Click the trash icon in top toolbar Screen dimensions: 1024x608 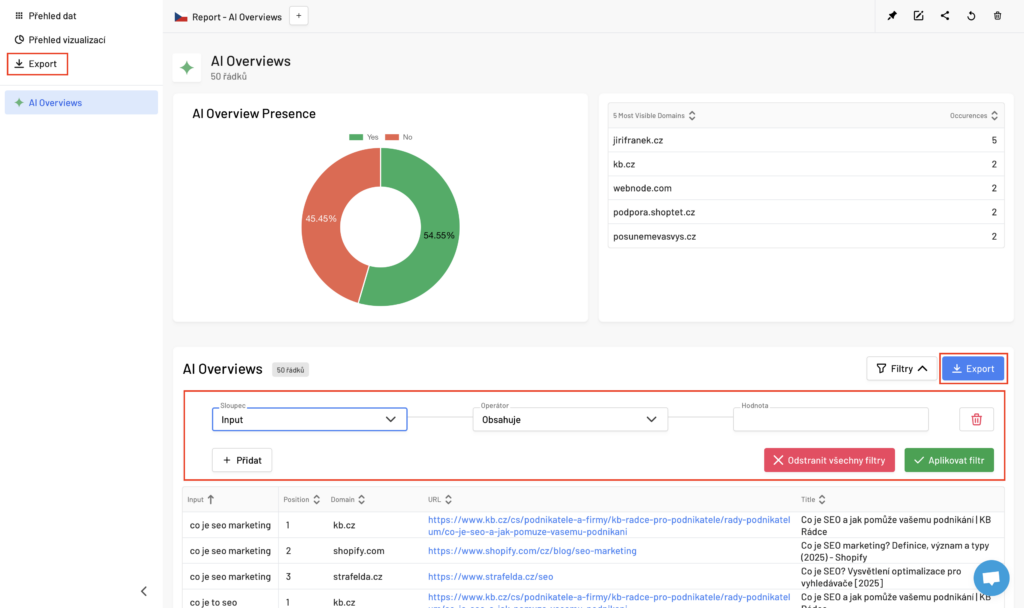click(x=997, y=16)
